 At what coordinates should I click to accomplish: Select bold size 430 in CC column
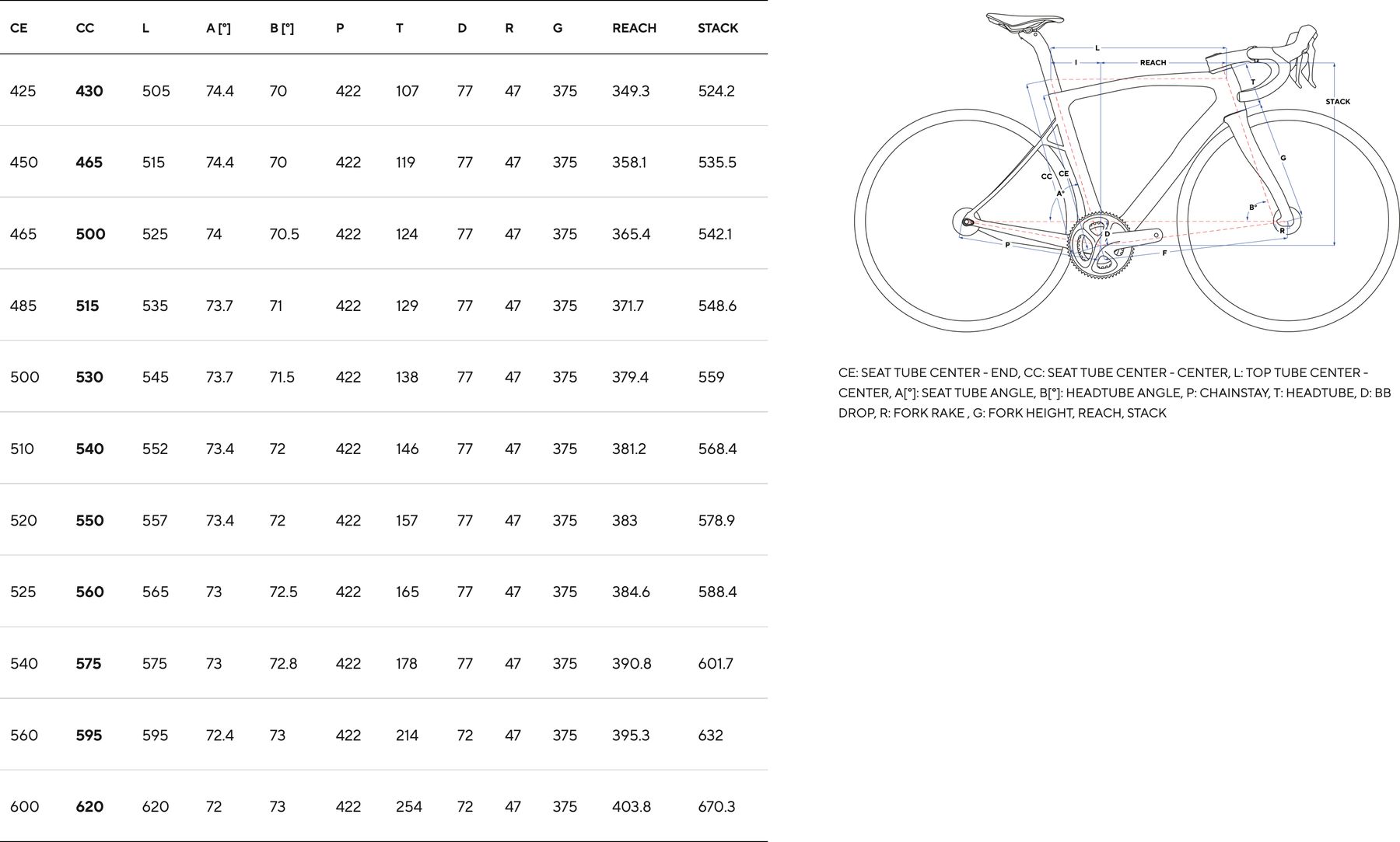89,91
